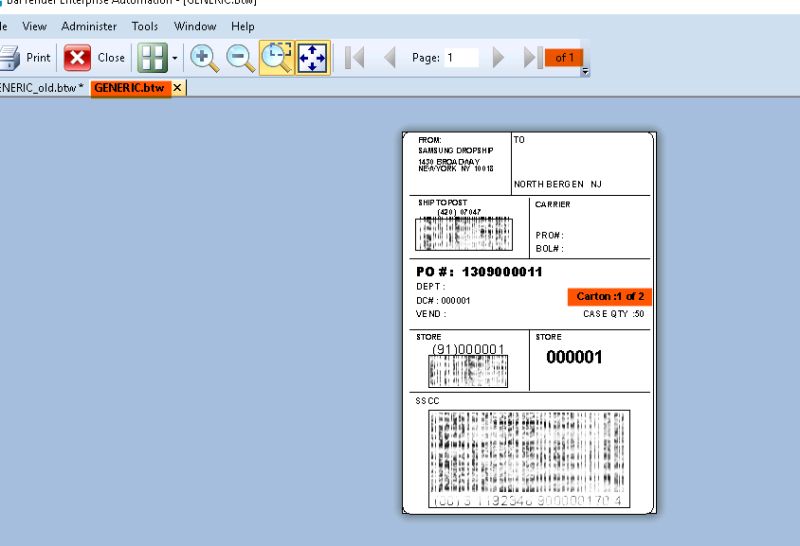
Task: Click the ship to post barcode
Action: click(464, 234)
